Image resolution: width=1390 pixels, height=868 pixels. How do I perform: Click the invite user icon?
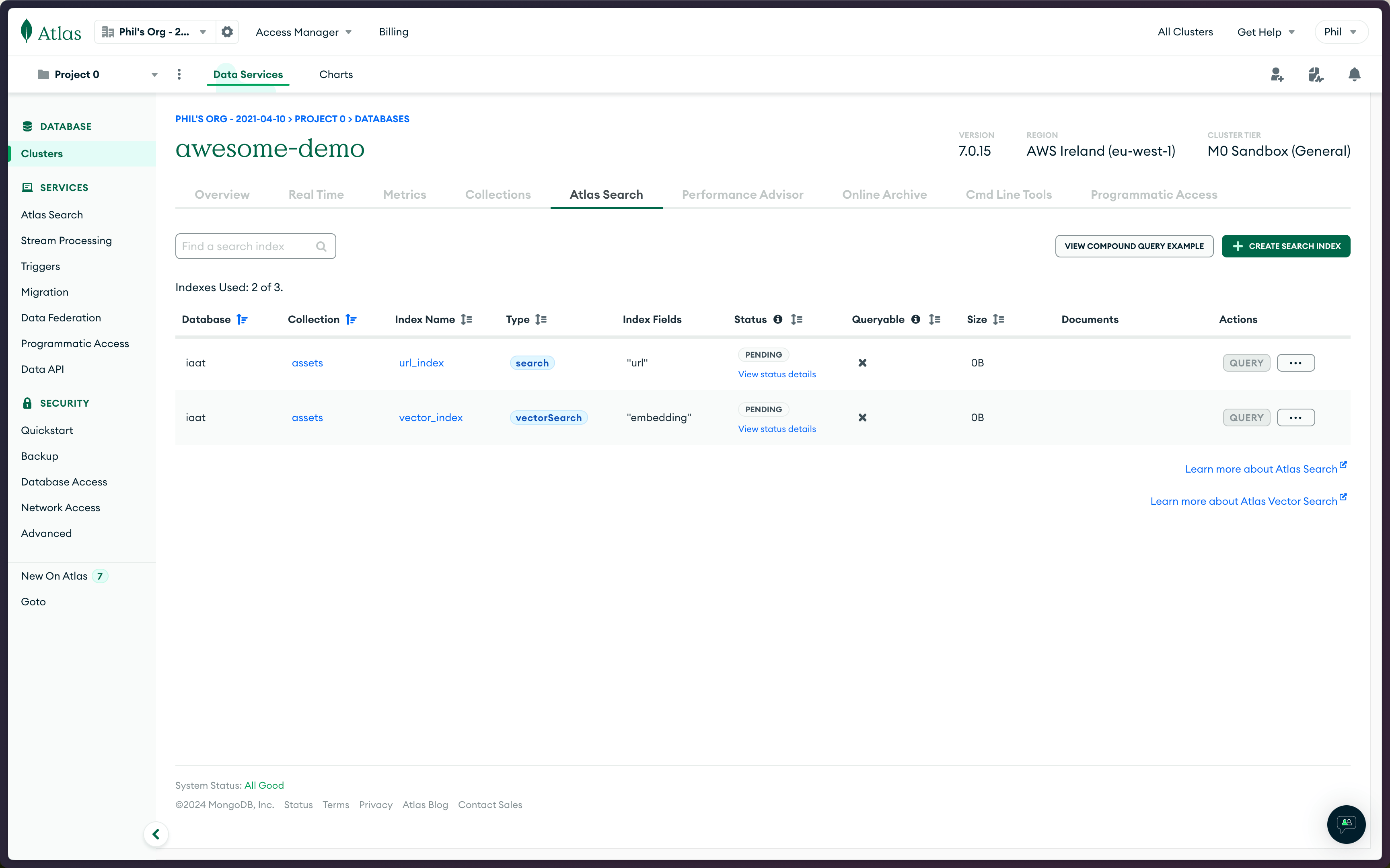tap(1277, 74)
